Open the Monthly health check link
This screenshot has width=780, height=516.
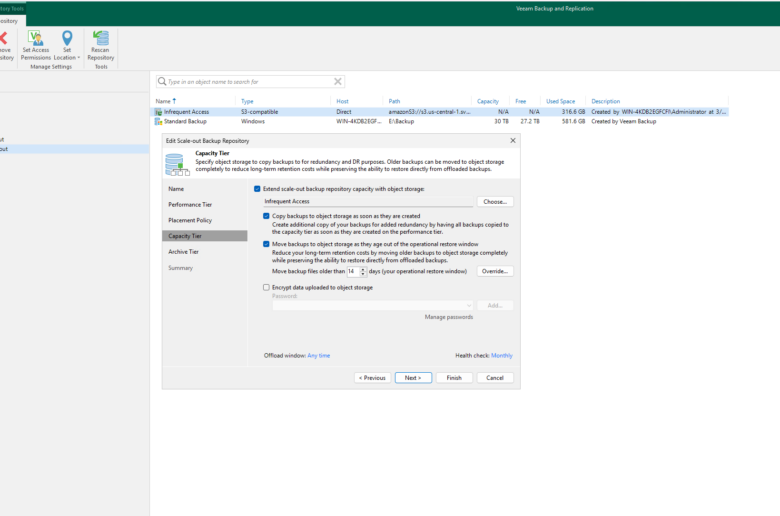pos(501,356)
